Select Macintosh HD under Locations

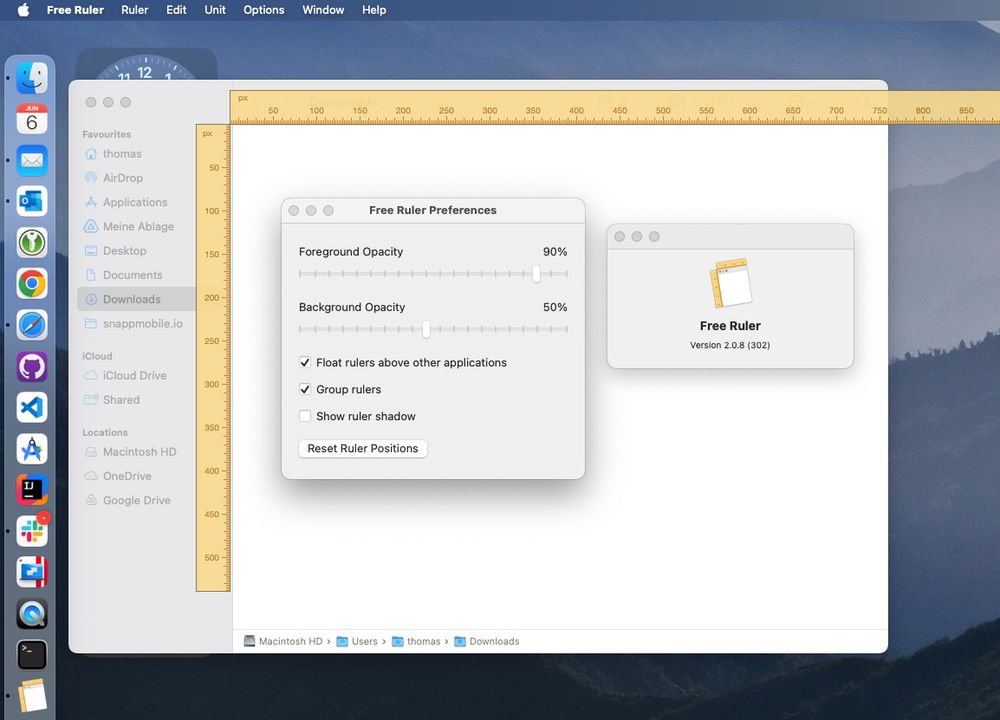[x=140, y=452]
